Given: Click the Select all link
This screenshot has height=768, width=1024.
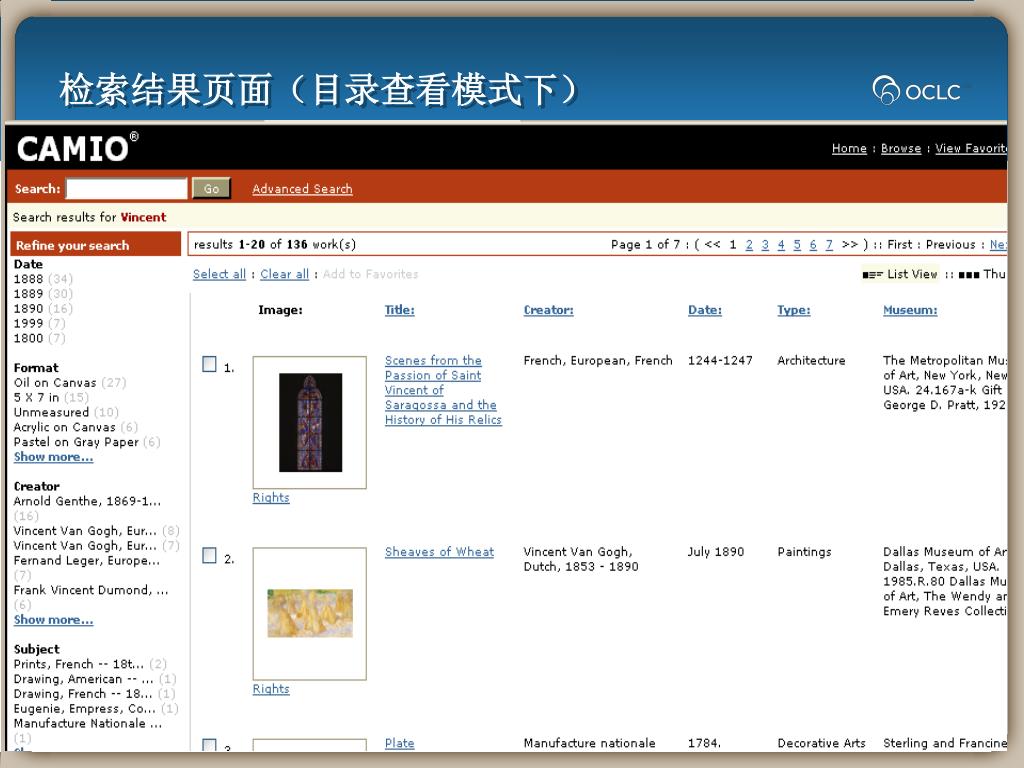Looking at the screenshot, I should 219,274.
